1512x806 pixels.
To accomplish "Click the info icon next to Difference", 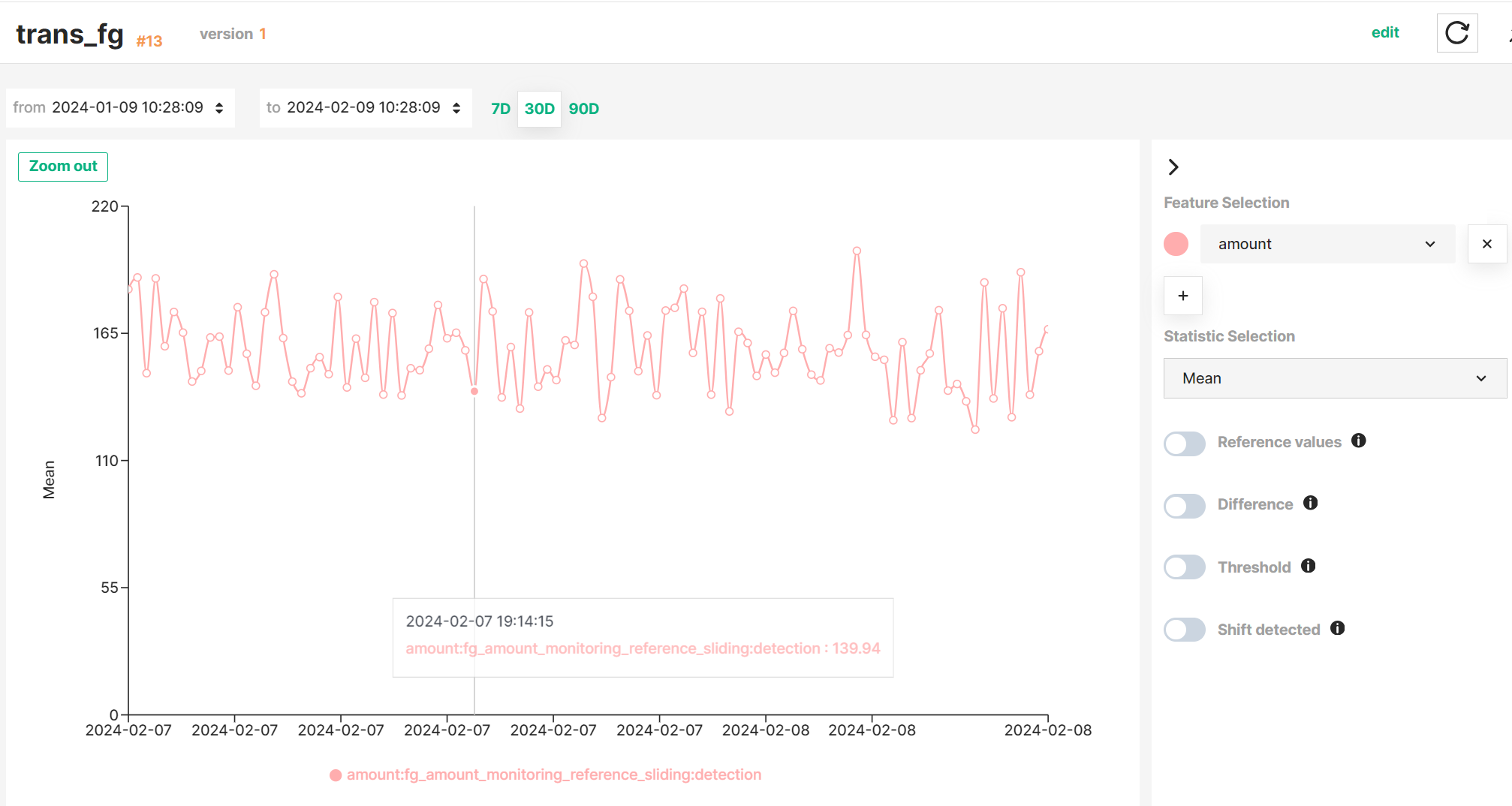I will tap(1311, 503).
